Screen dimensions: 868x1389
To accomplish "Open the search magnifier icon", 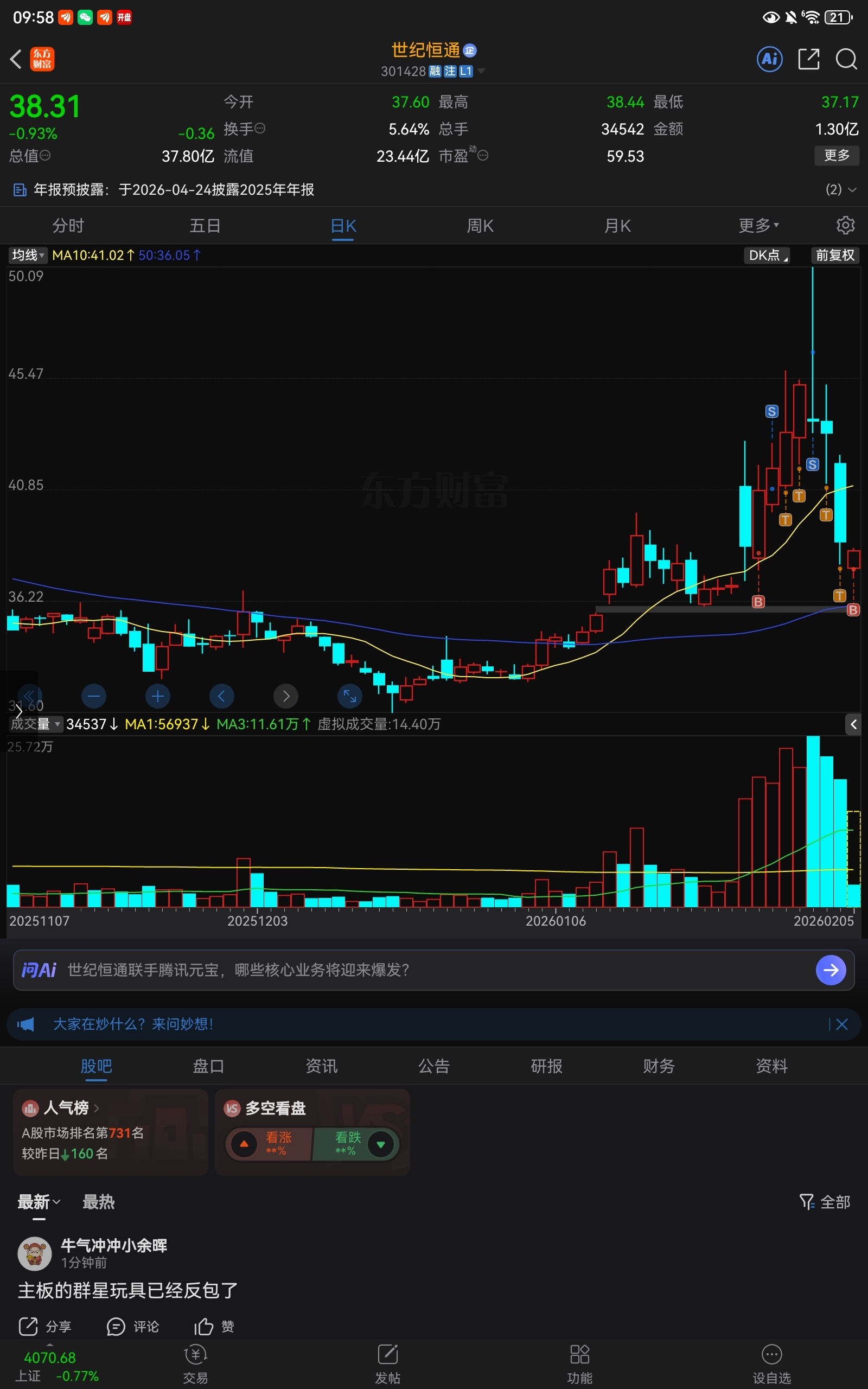I will pyautogui.click(x=846, y=59).
